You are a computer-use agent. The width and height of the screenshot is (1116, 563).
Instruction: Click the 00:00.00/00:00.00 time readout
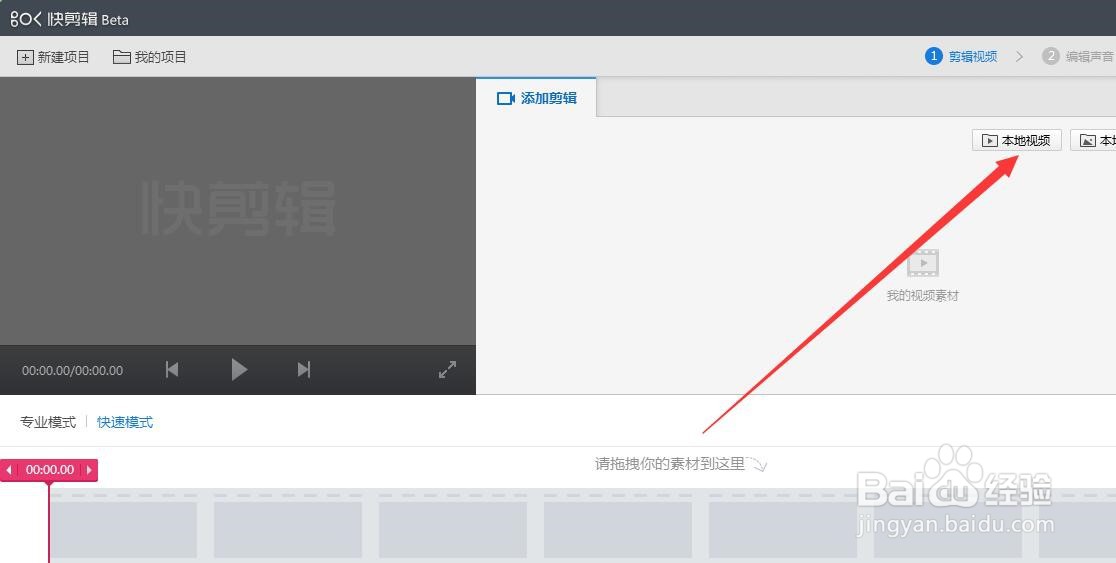click(73, 370)
